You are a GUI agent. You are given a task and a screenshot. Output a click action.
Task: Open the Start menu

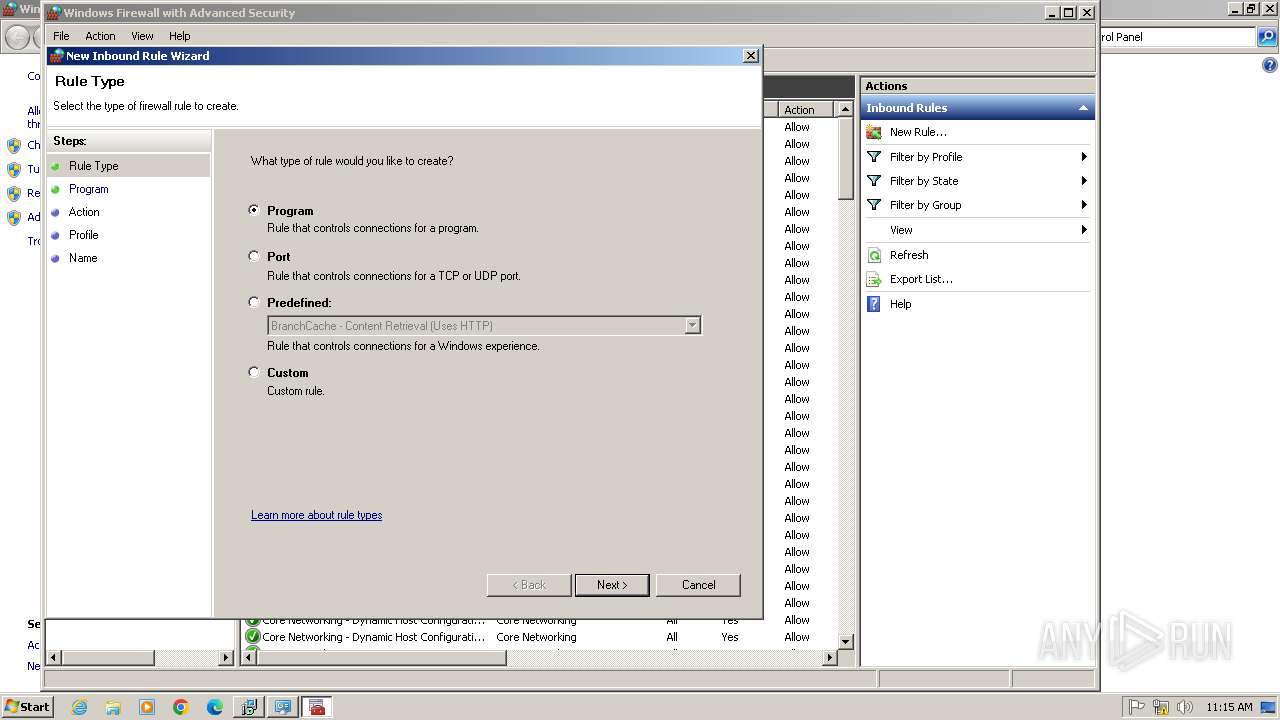tap(27, 707)
